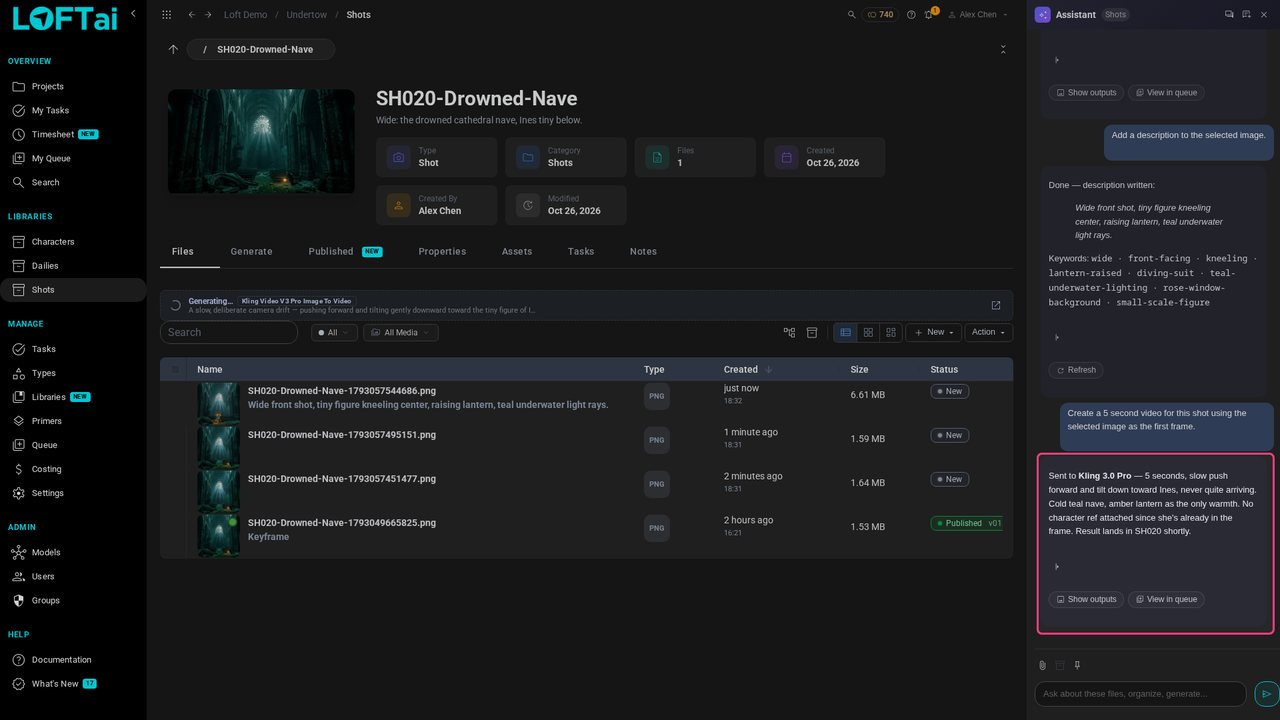This screenshot has height=720, width=1280.
Task: Click Show outputs under Kling message
Action: (1086, 600)
